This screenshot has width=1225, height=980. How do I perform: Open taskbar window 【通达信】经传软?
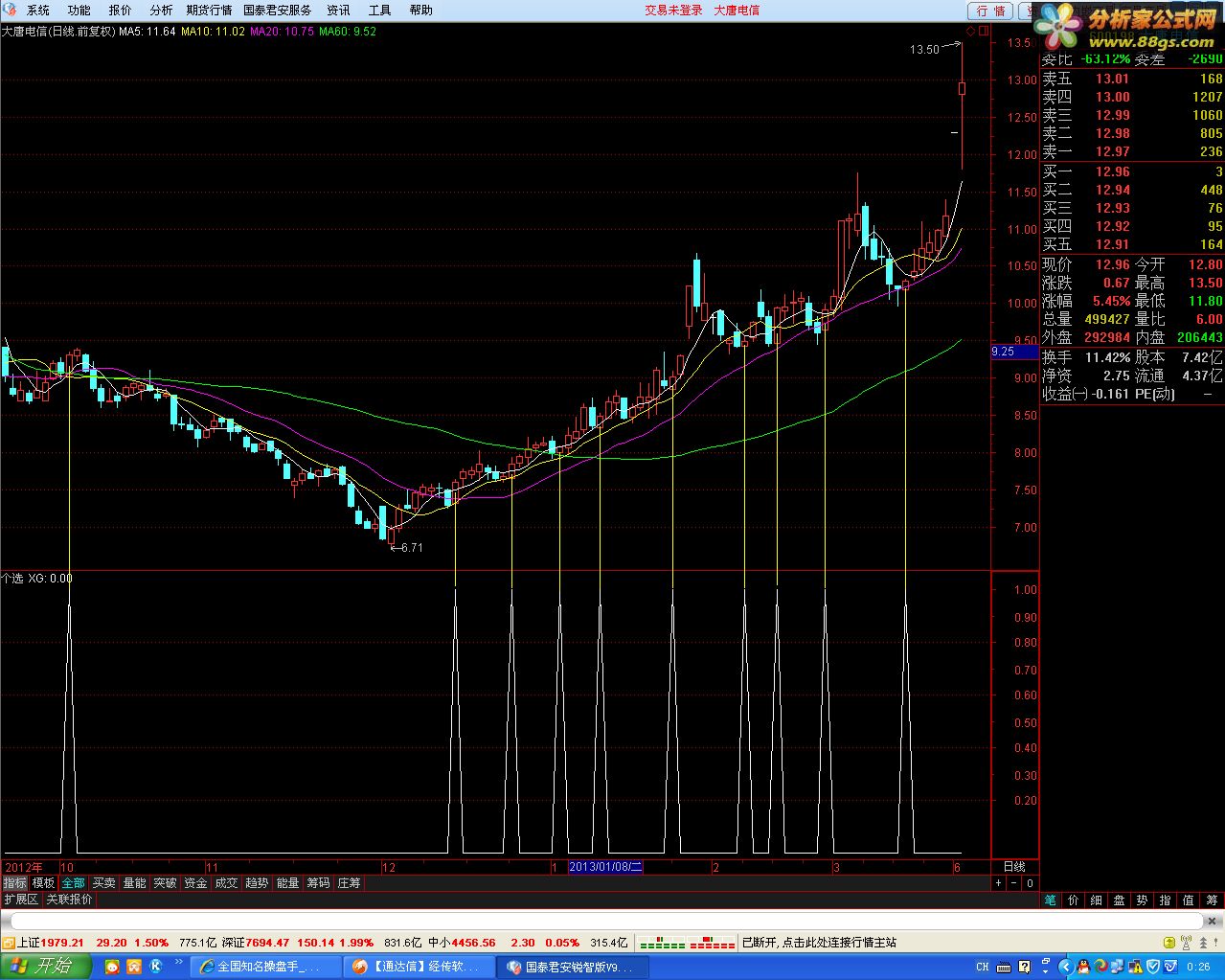point(420,967)
